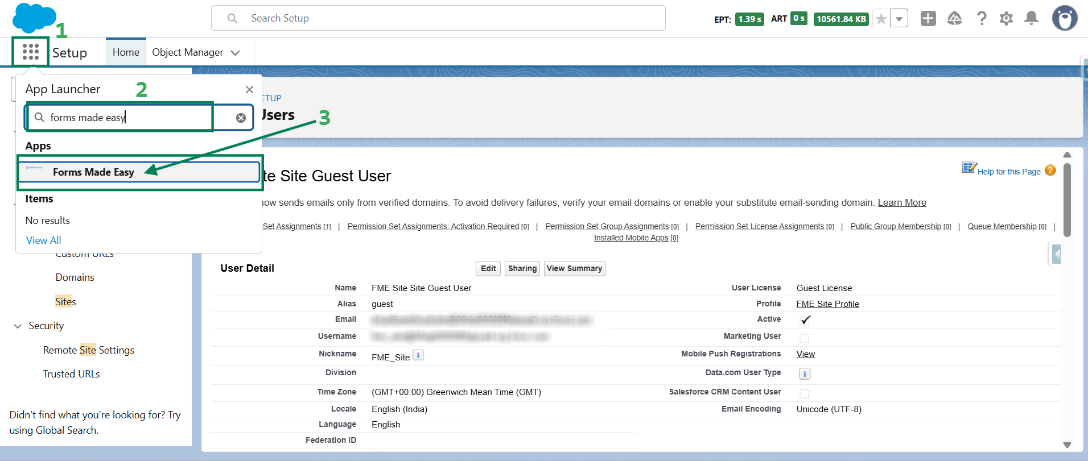
Task: Click the Search Setup field
Action: pos(438,18)
